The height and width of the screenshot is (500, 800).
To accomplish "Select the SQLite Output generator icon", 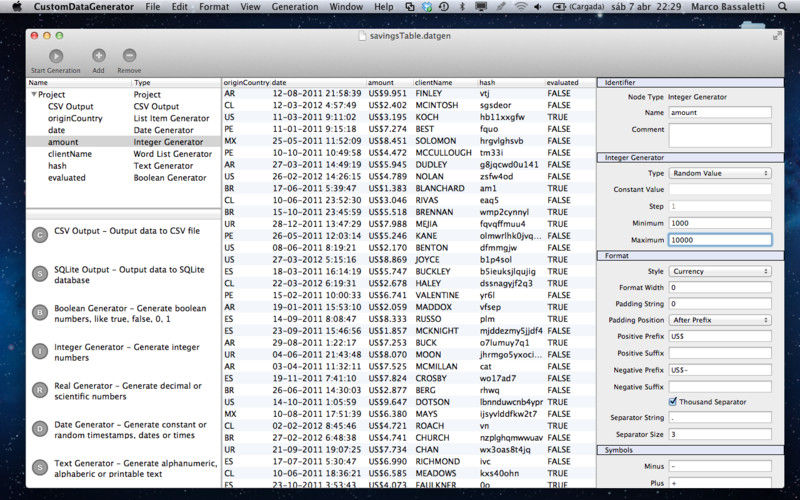I will [x=40, y=274].
